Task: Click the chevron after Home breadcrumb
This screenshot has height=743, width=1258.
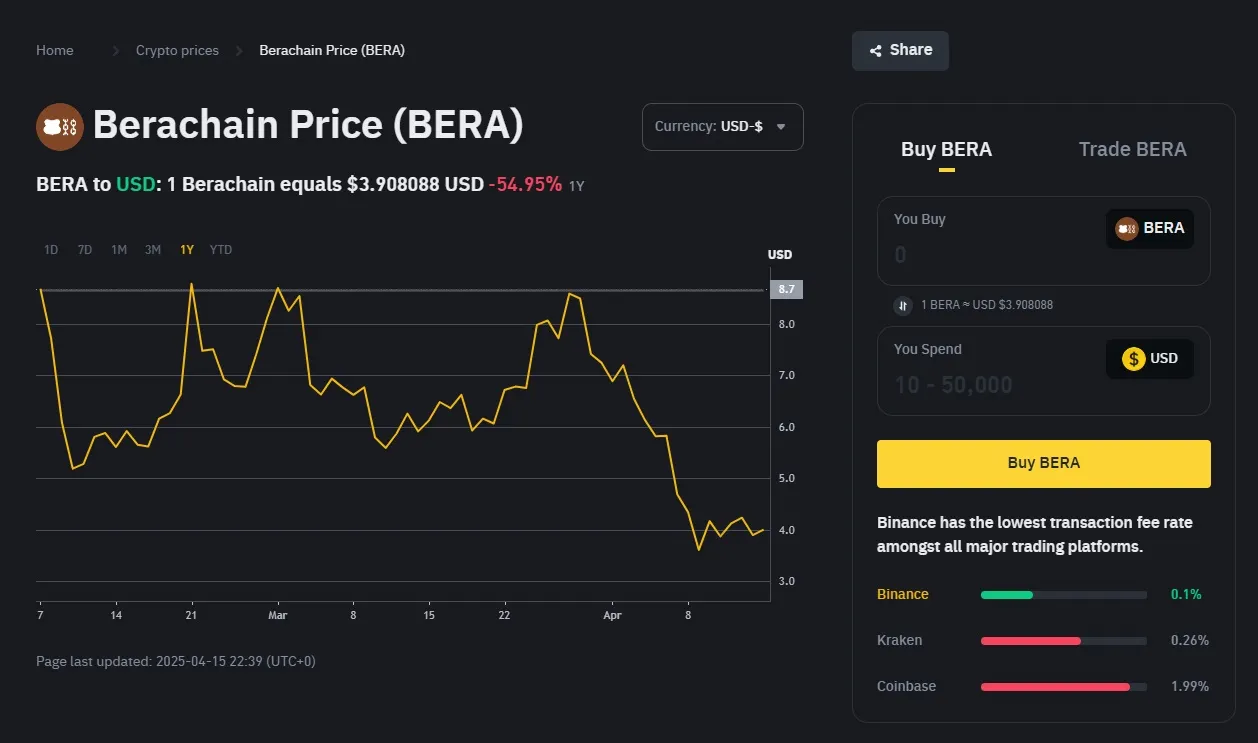Action: [116, 51]
